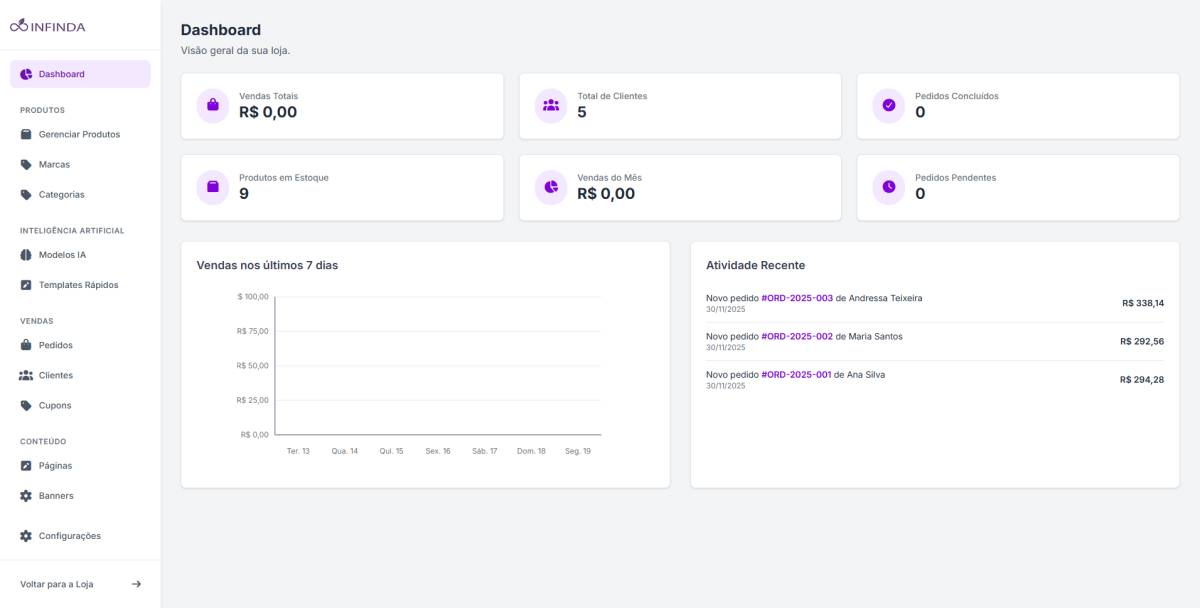
Task: Open Templates Rápidos
Action: pyautogui.click(x=80, y=285)
